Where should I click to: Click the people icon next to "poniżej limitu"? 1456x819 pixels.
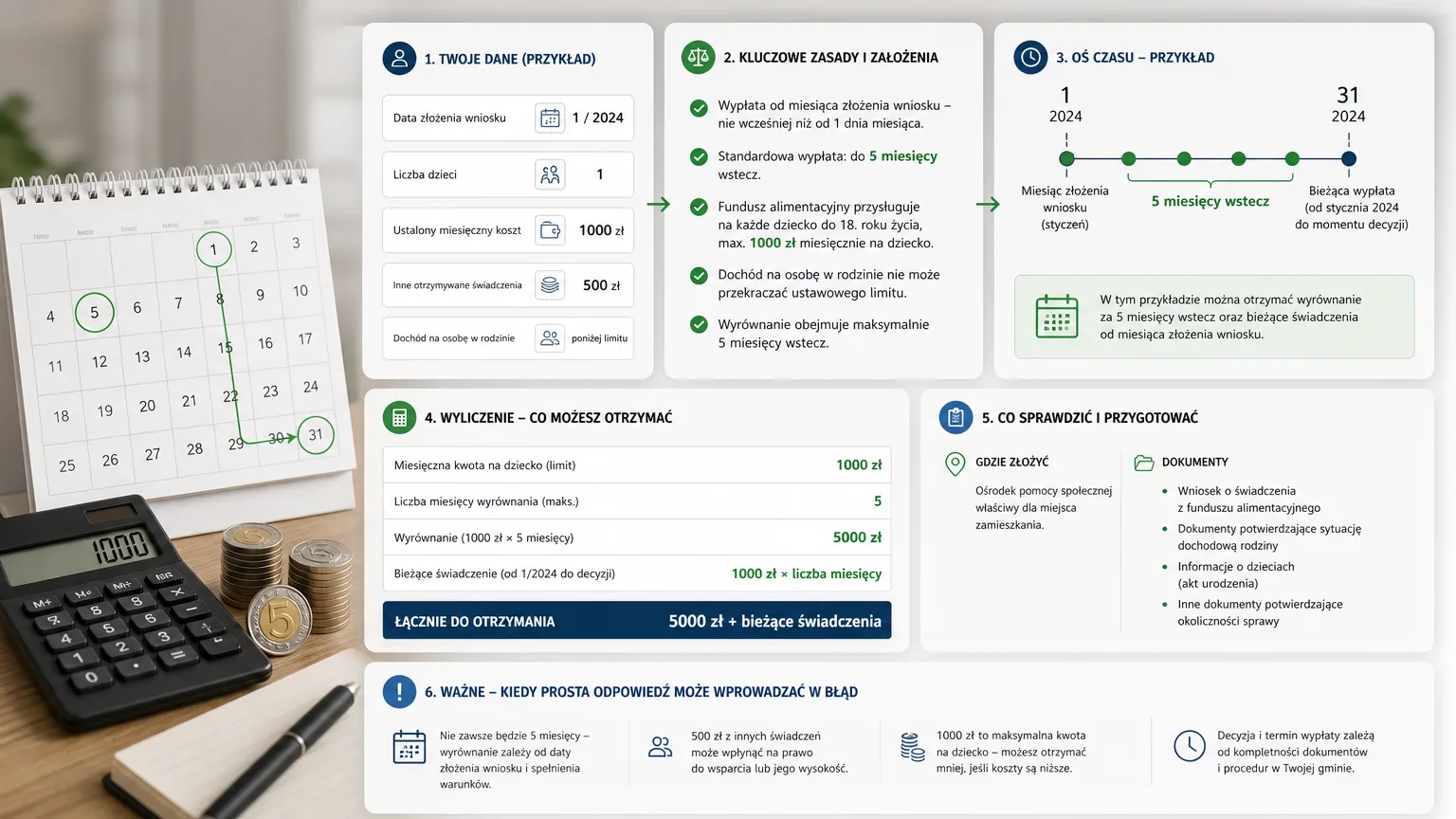[550, 338]
